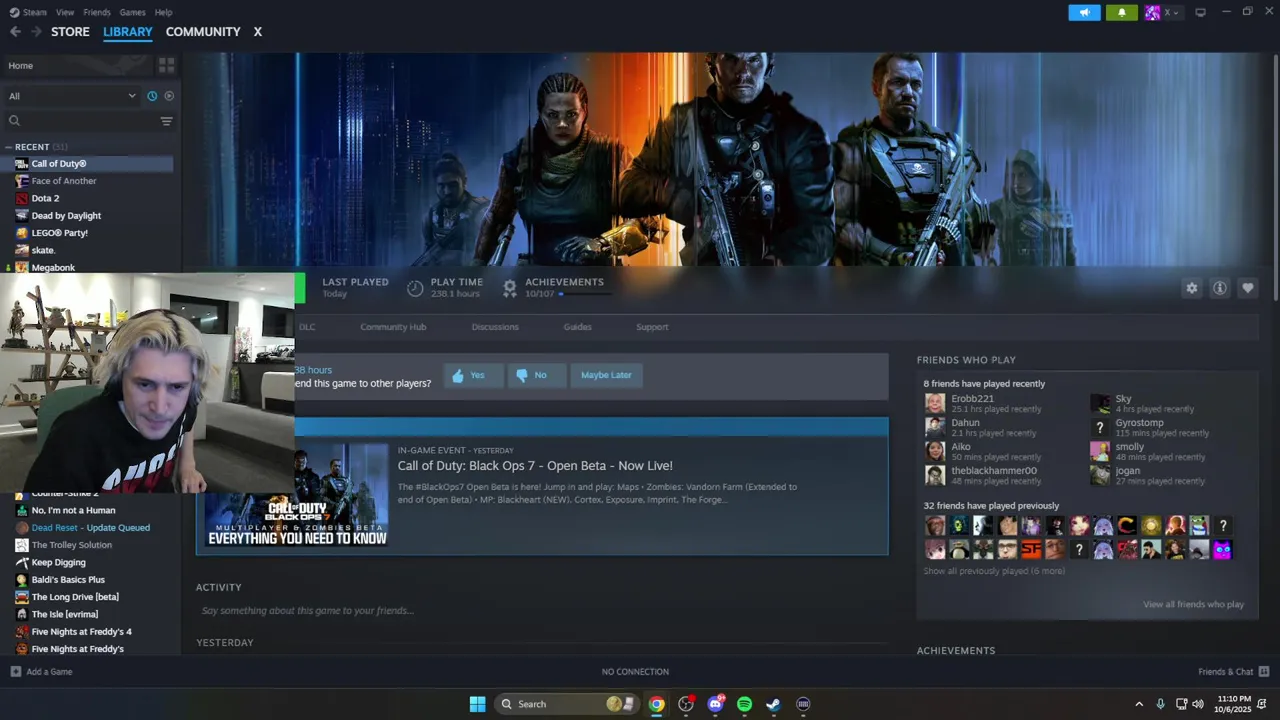The image size is (1280, 720).
Task: Favorite the game with heart icon
Action: click(x=1247, y=288)
